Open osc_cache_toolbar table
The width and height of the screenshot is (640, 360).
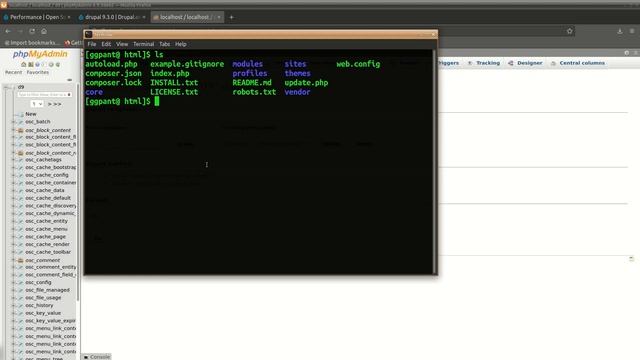[48, 252]
